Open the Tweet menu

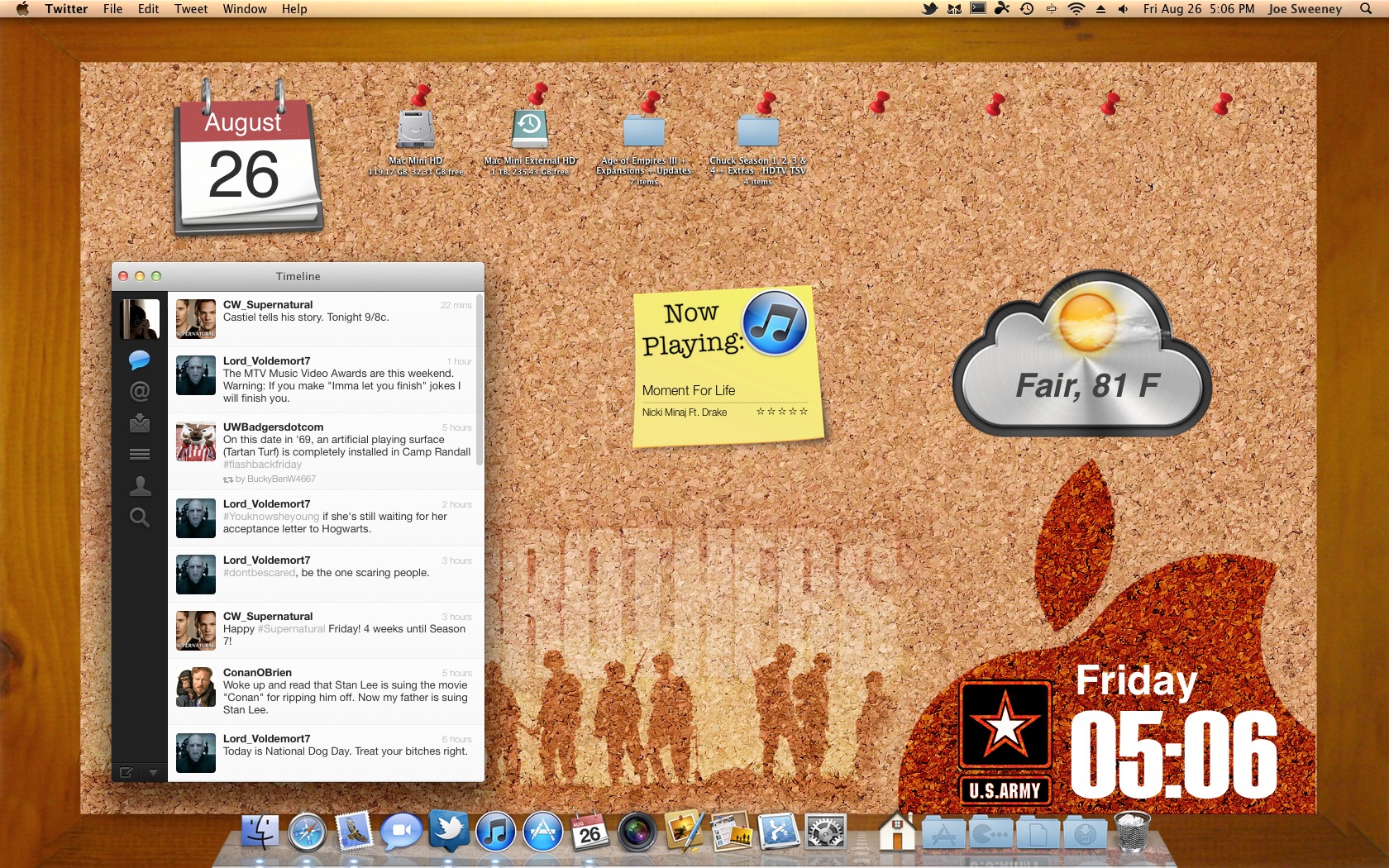pos(191,9)
